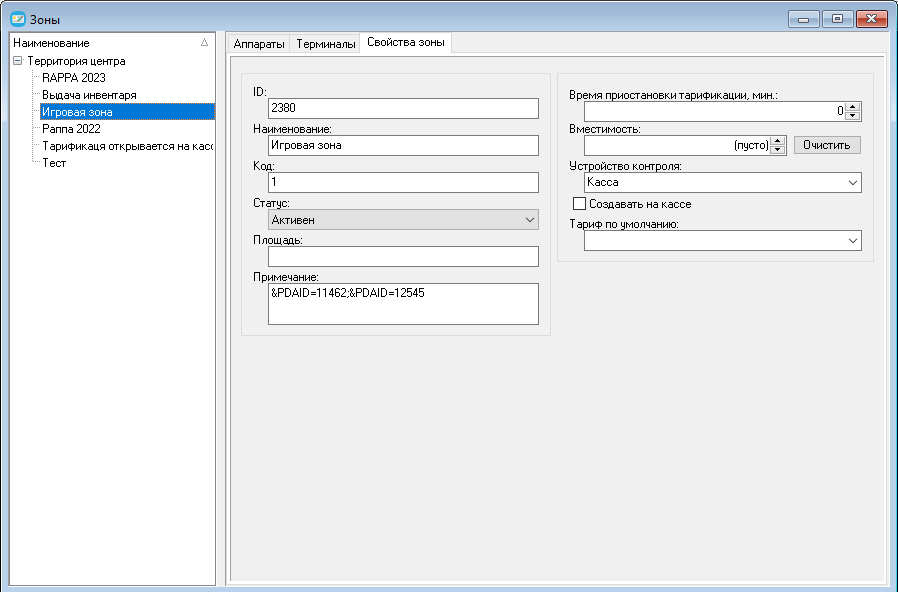Decrease the Время приостановки тарификации value

[853, 116]
